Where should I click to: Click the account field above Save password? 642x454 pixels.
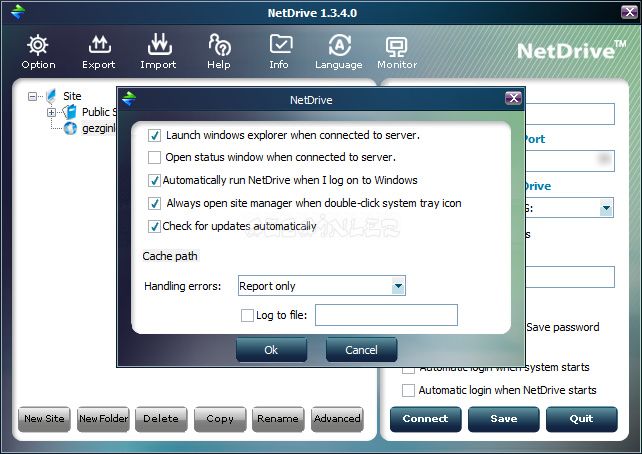[x=570, y=277]
